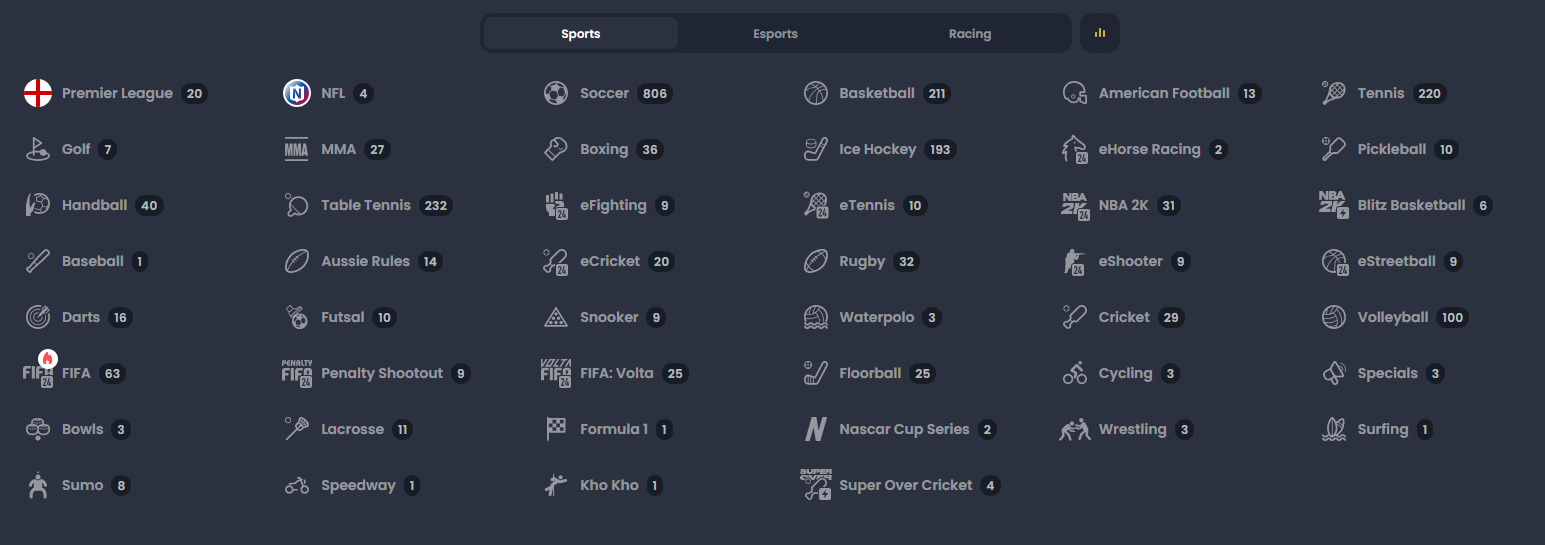
Task: Open the Volleyball category link
Action: pos(1395,317)
